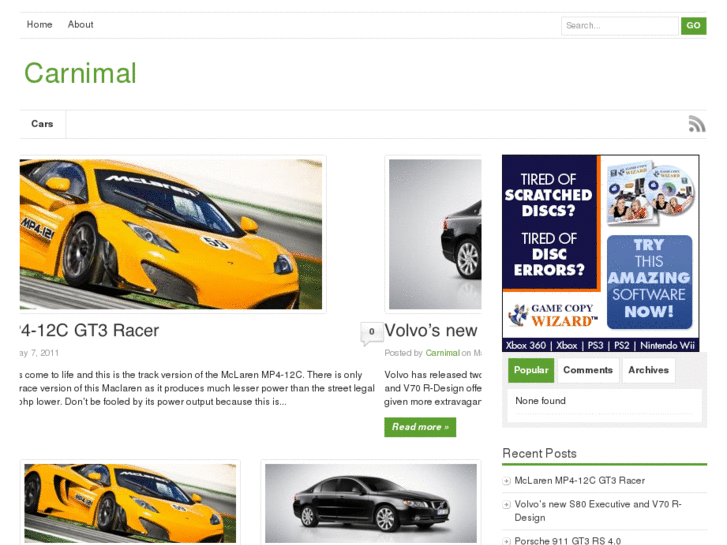Click the large yellow McLaren featured image

(x=171, y=234)
